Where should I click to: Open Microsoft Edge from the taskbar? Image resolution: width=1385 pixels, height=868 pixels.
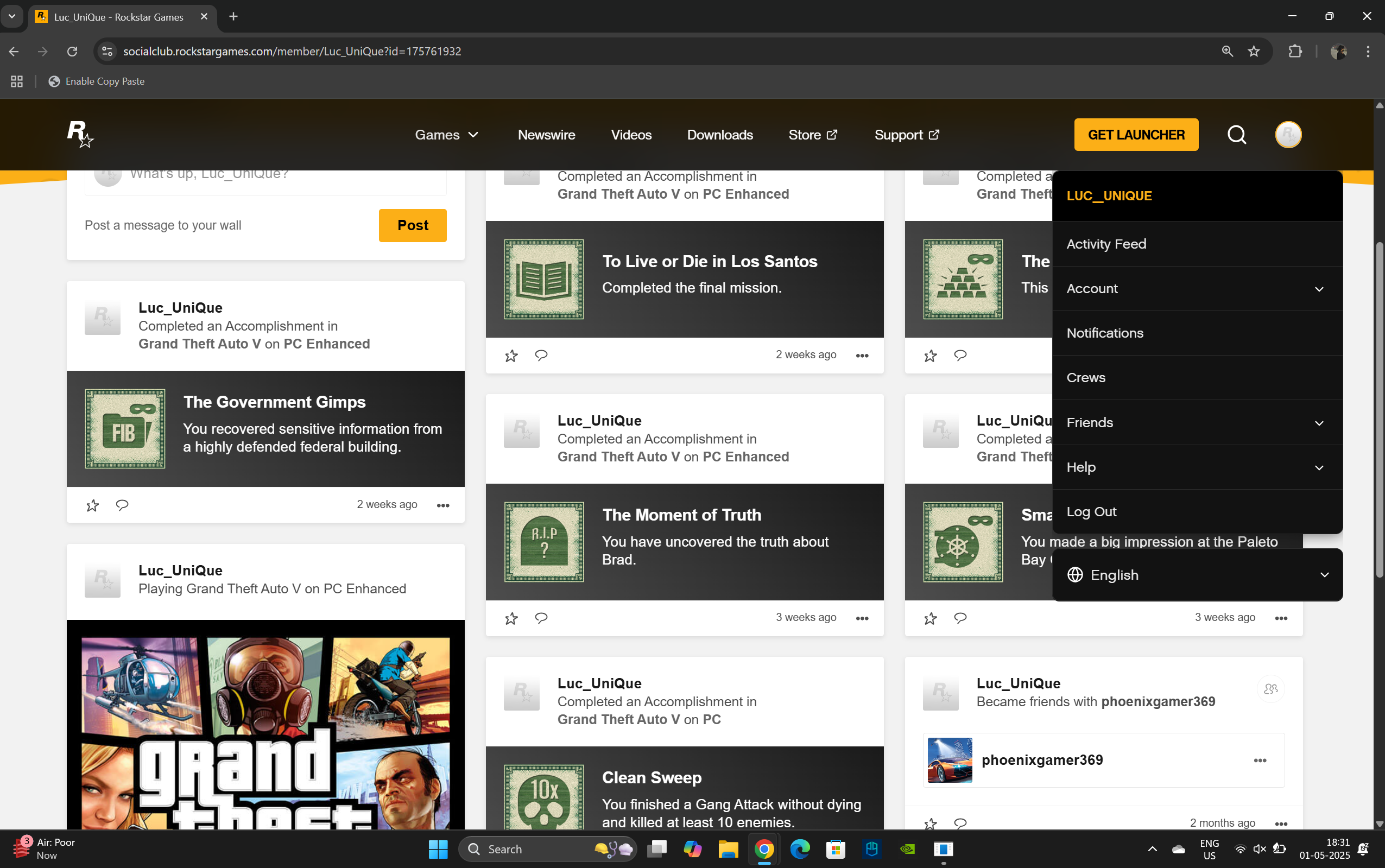tap(800, 849)
